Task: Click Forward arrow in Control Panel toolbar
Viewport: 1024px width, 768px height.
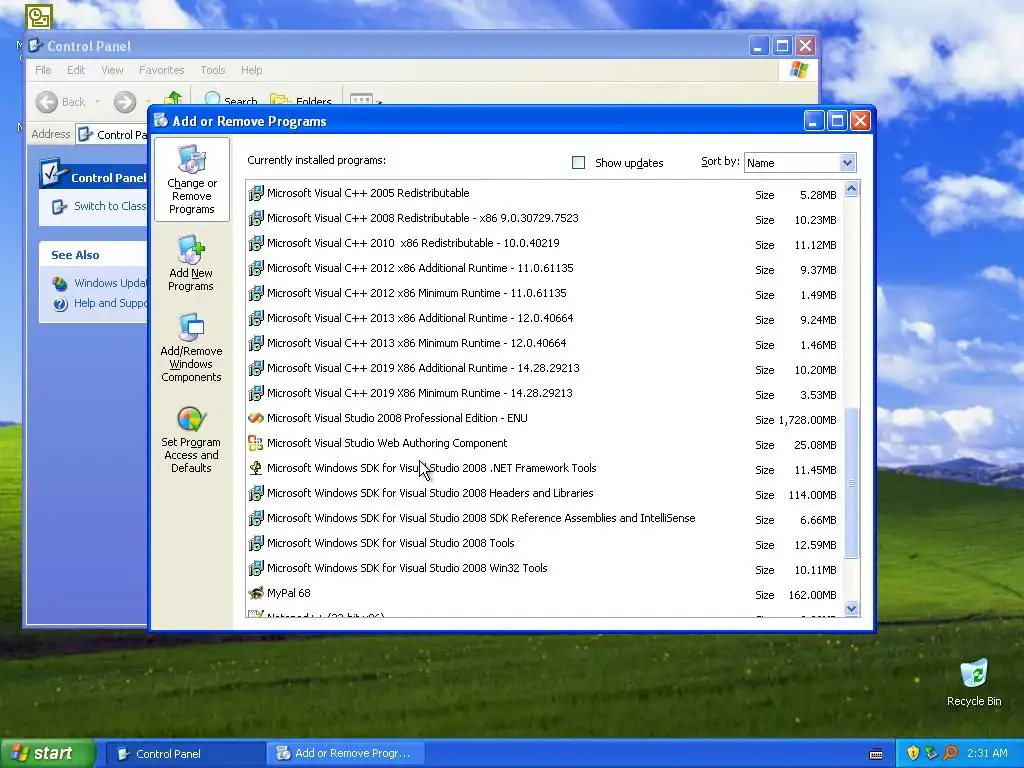Action: pos(125,102)
